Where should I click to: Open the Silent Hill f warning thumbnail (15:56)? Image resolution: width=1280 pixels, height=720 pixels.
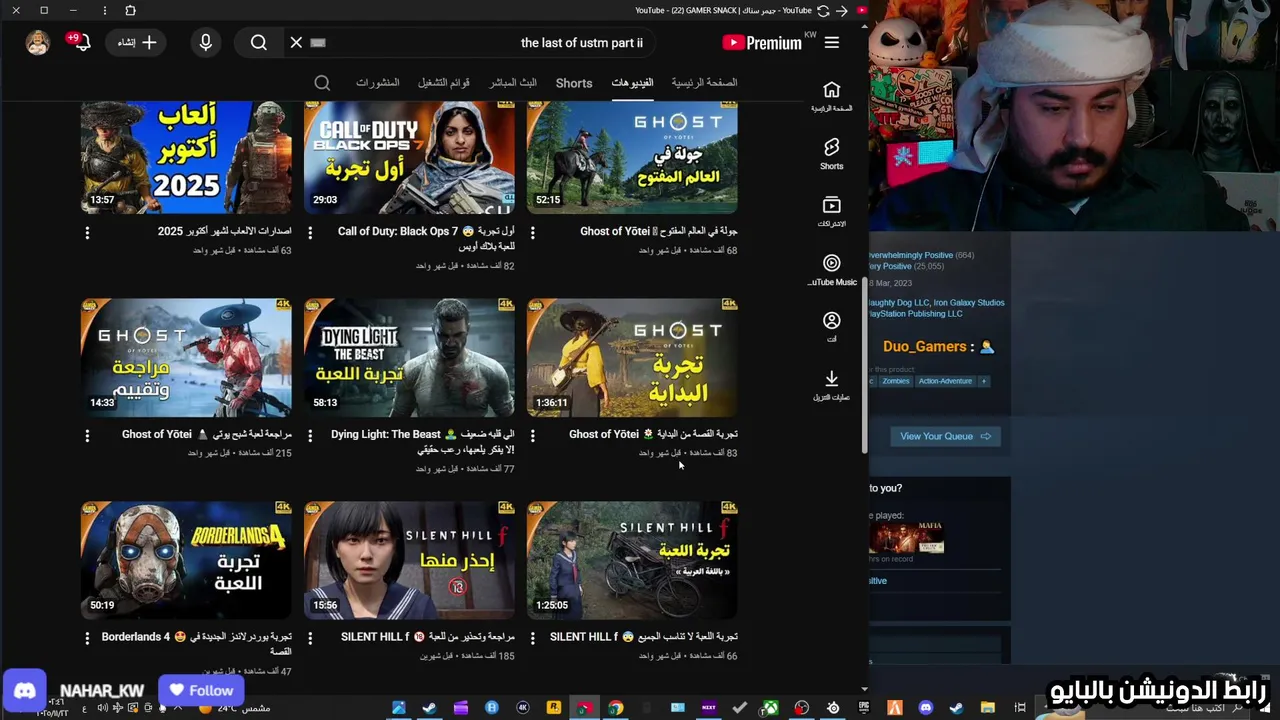coord(409,560)
